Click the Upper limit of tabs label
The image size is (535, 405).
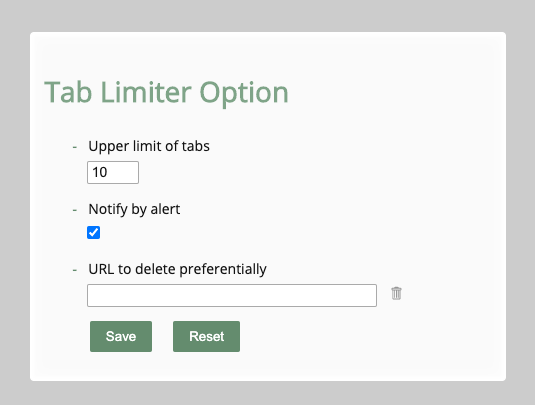pos(149,146)
